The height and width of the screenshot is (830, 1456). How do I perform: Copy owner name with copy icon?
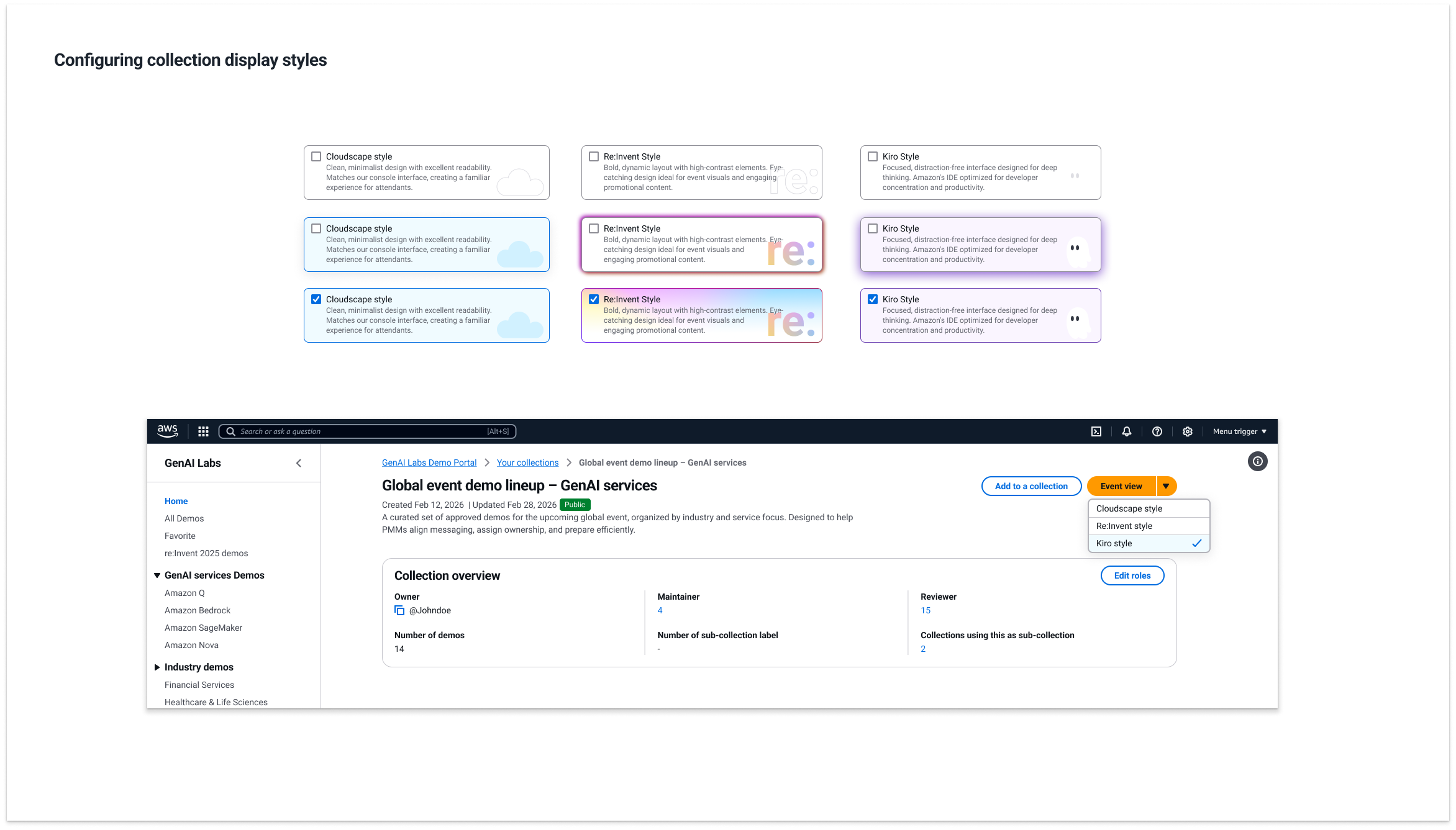pyautogui.click(x=399, y=611)
